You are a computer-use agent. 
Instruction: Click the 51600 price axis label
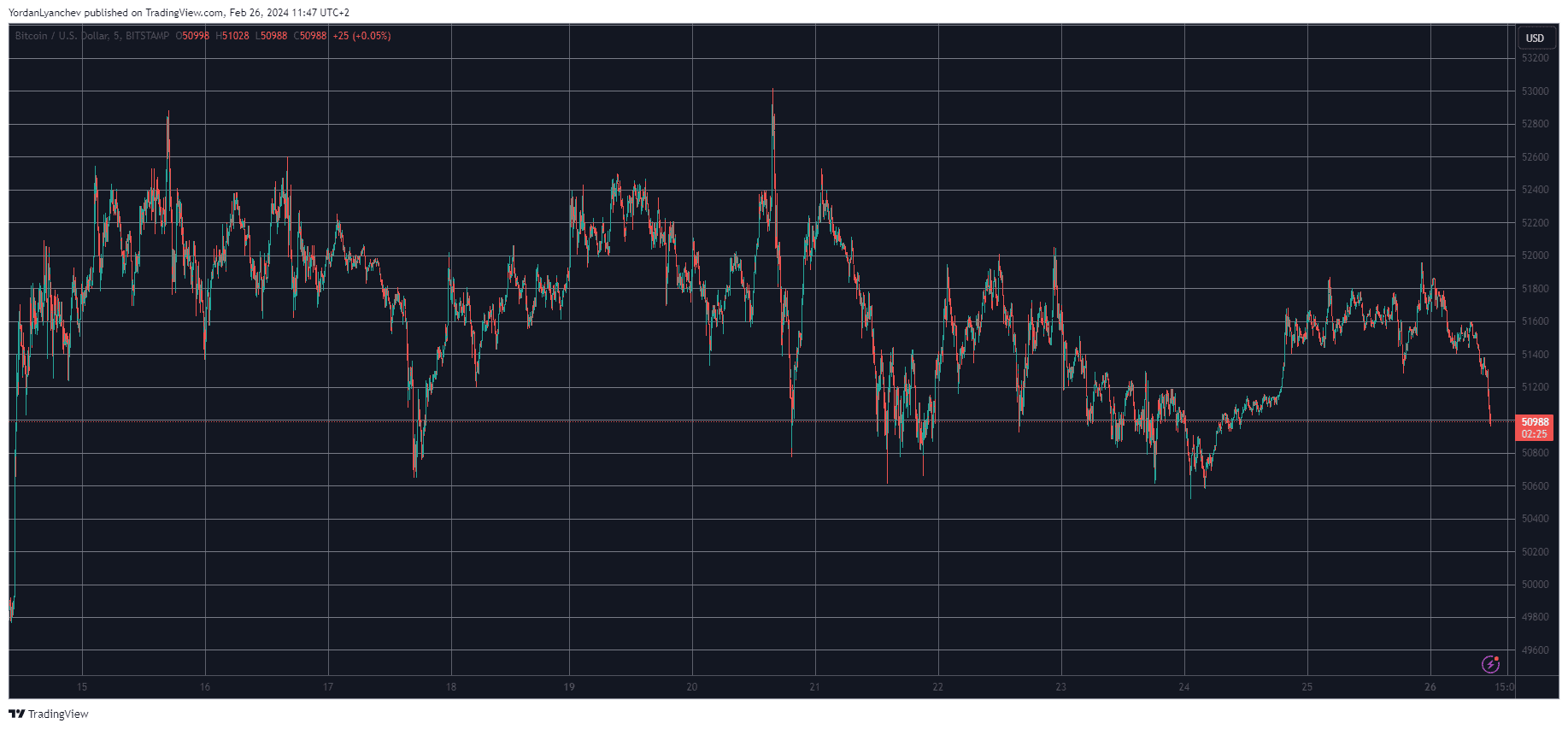1535,321
